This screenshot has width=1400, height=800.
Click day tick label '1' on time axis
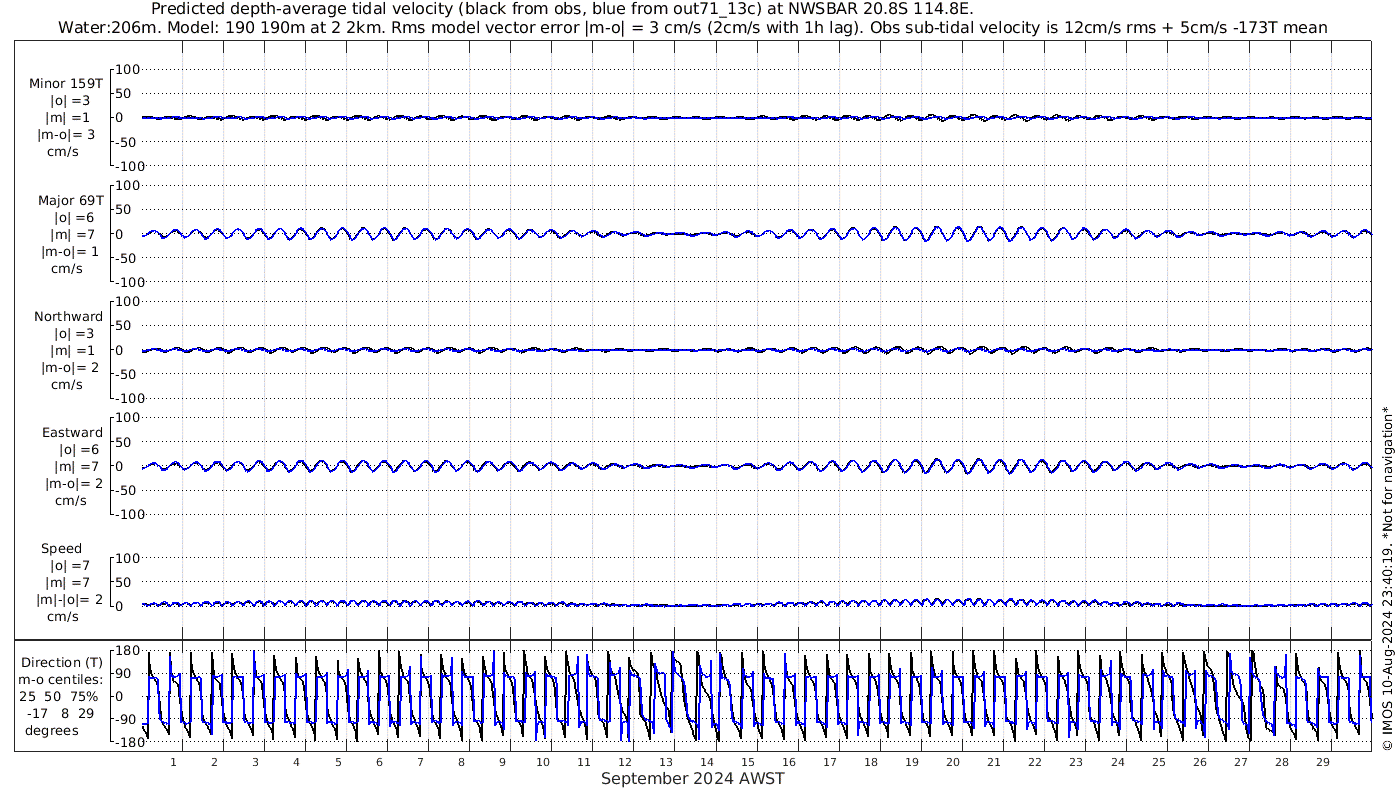pos(173,762)
